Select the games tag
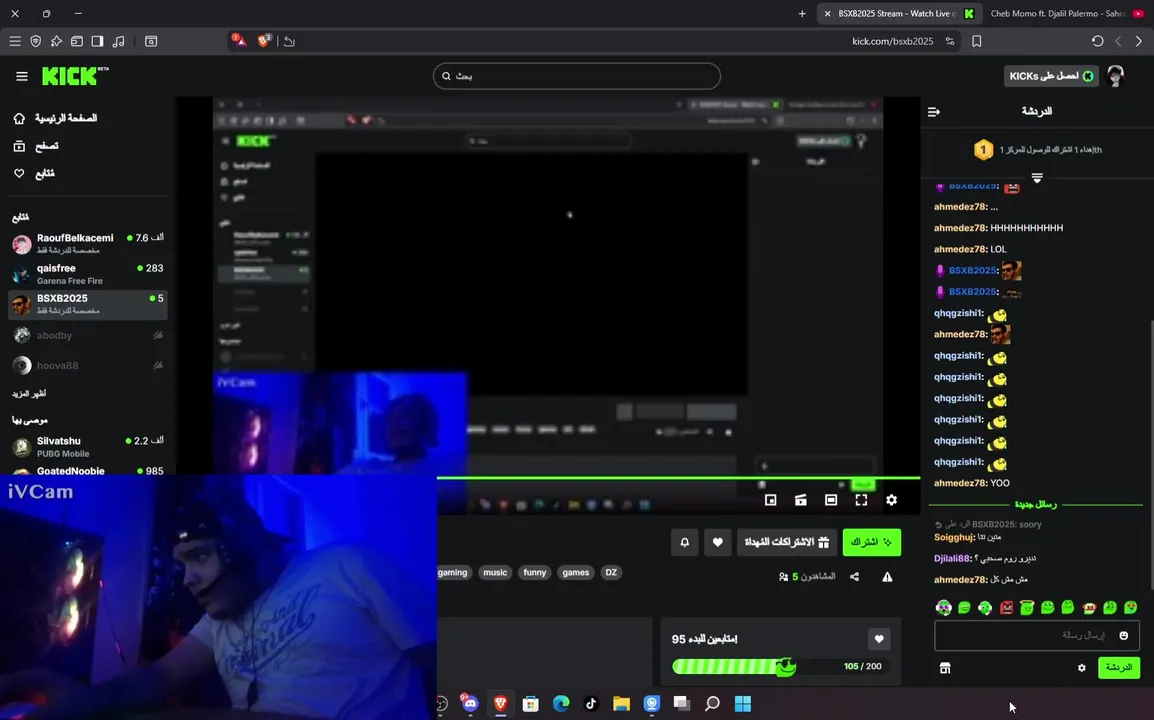 point(576,573)
